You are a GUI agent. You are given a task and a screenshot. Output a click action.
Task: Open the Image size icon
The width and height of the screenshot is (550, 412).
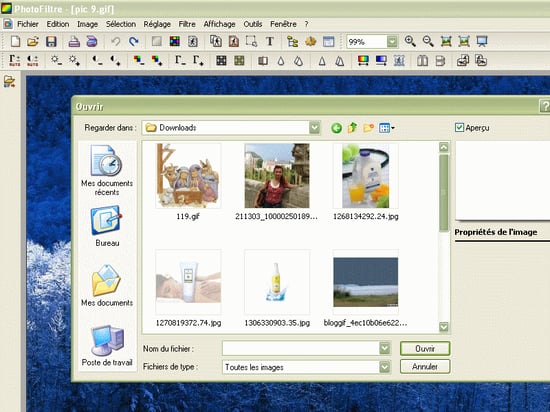pos(216,41)
